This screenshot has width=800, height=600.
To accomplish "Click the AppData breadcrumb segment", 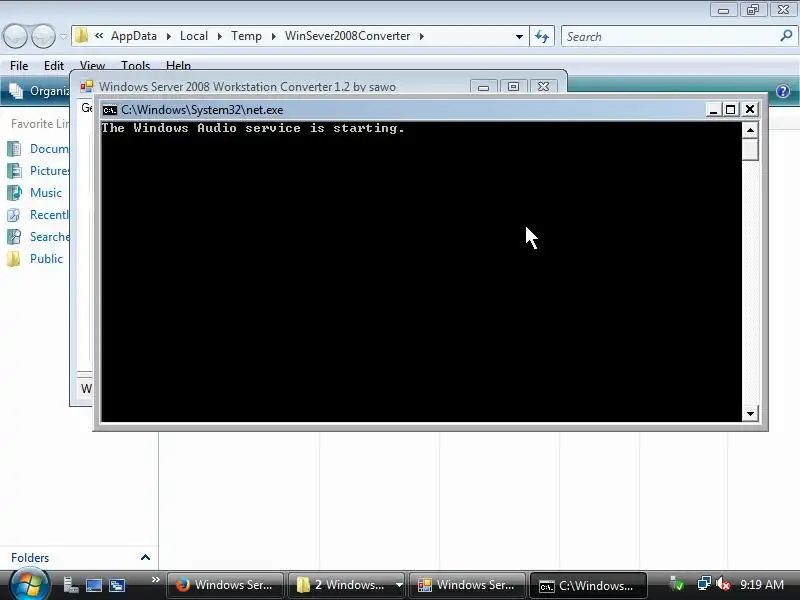I will [134, 36].
